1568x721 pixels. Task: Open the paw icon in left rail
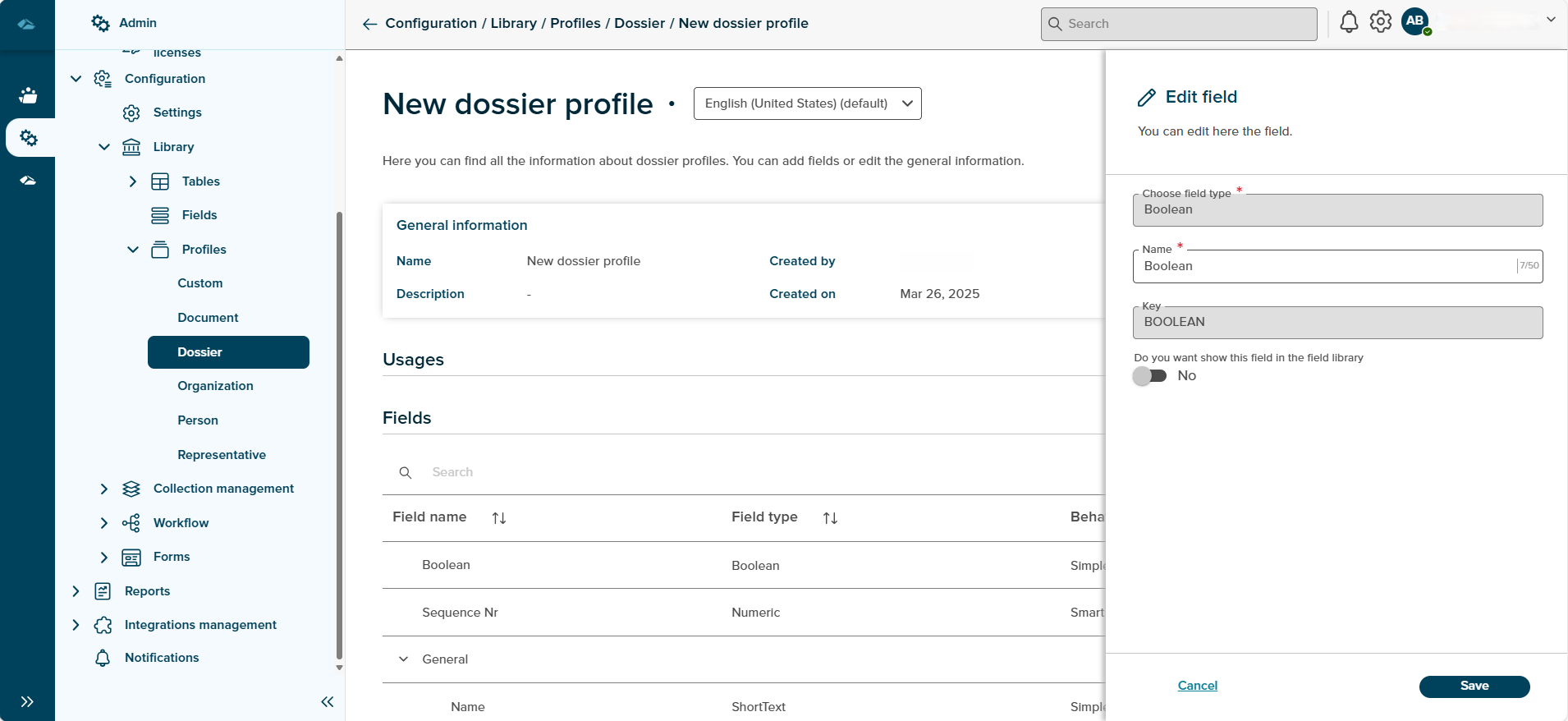coord(28,95)
